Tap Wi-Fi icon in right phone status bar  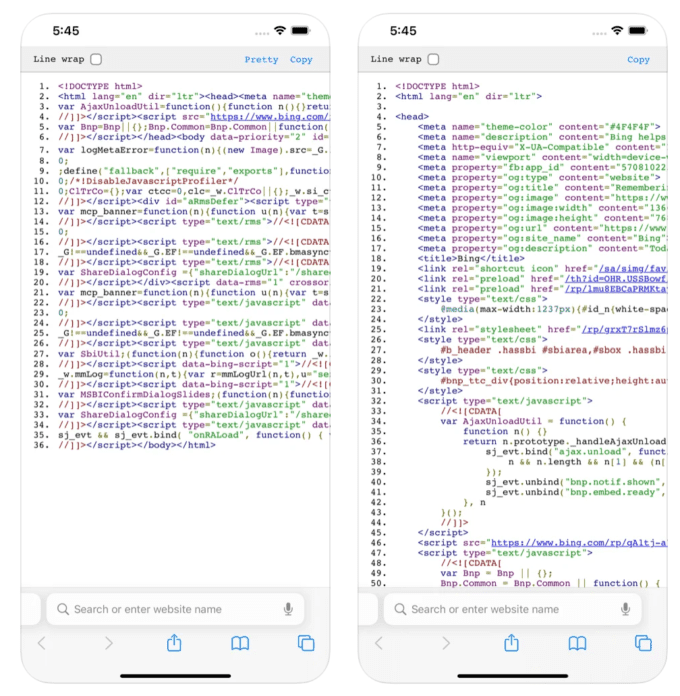(617, 30)
